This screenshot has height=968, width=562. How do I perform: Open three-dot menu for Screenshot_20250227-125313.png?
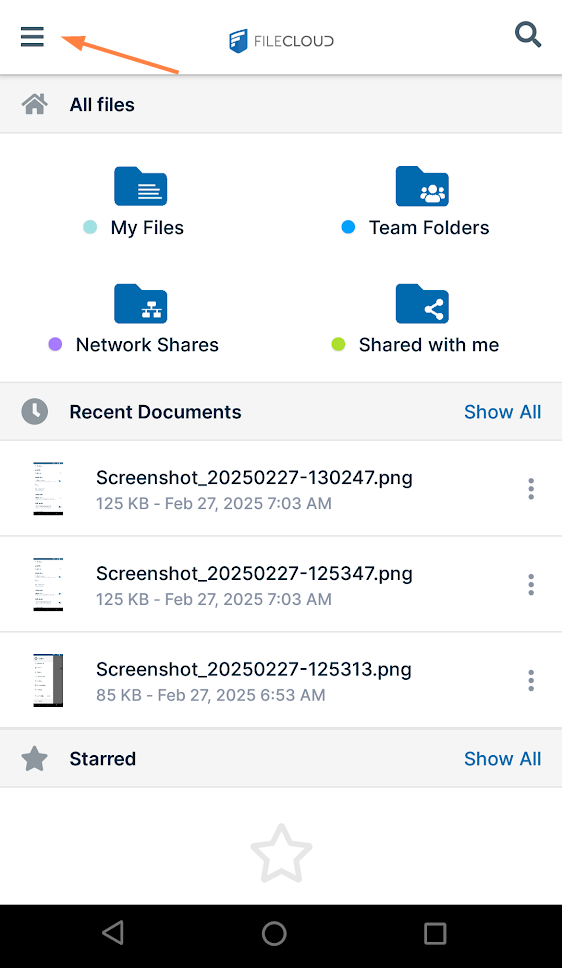[531, 680]
